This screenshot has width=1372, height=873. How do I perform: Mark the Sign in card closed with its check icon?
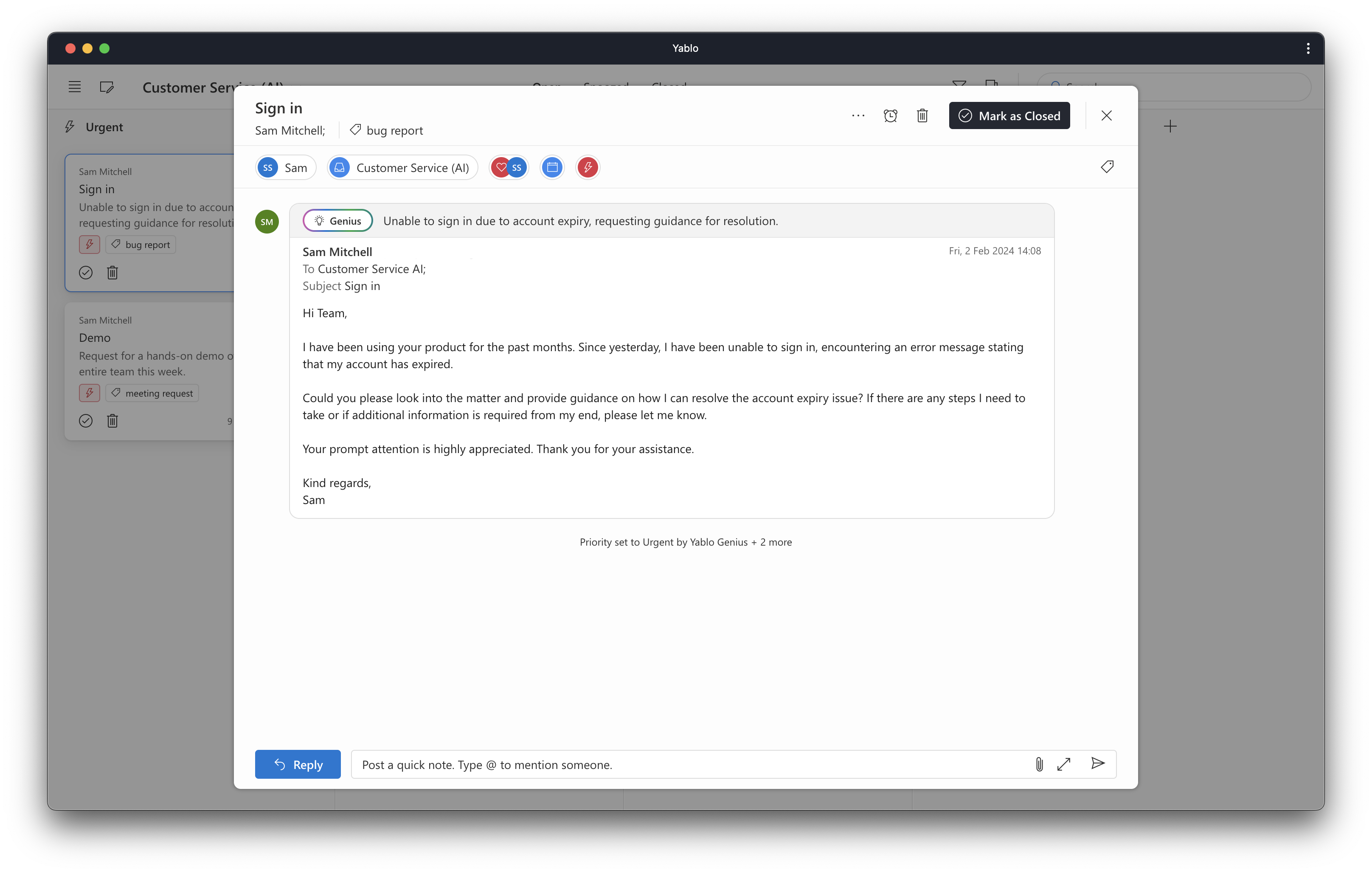(x=85, y=272)
